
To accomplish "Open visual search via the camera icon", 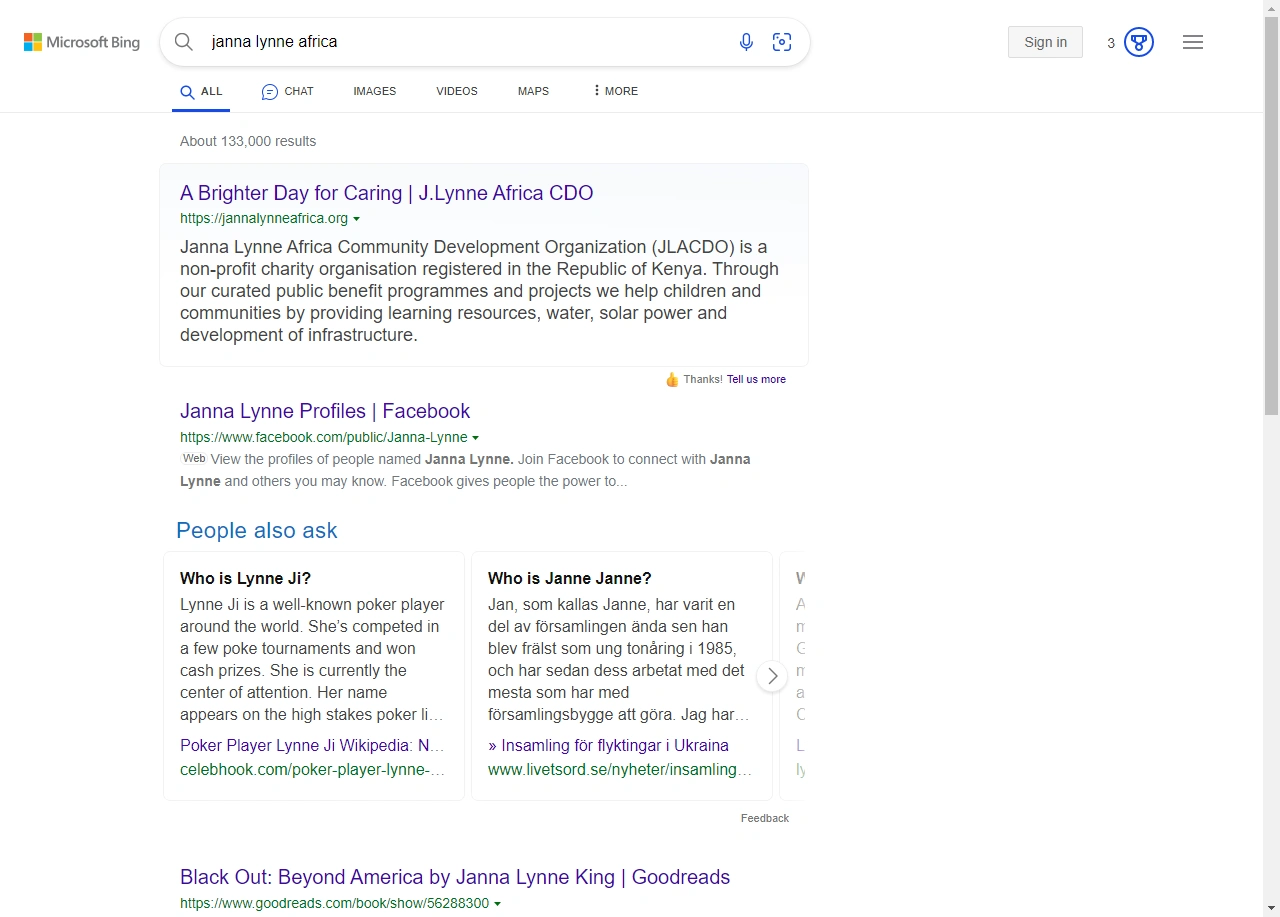I will click(782, 41).
